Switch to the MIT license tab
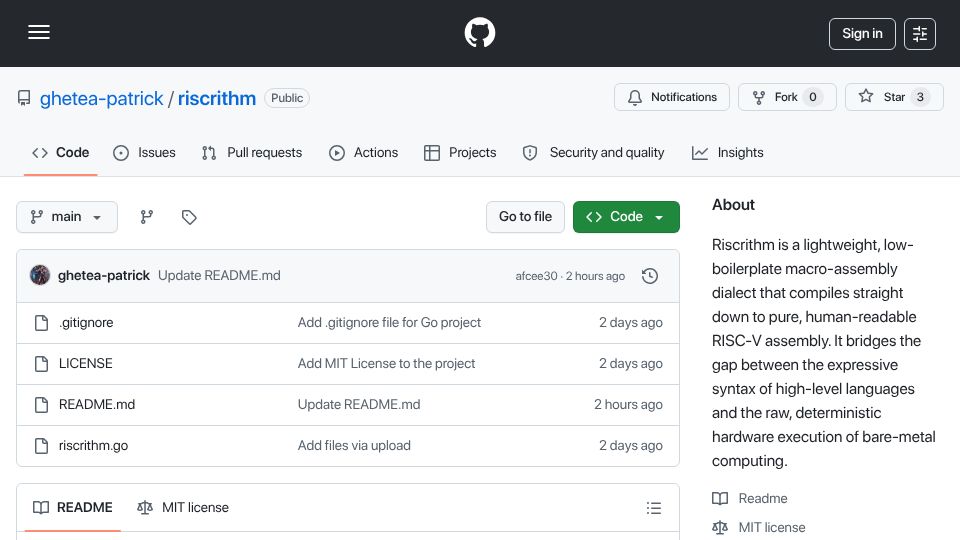This screenshot has height=540, width=960. (182, 508)
